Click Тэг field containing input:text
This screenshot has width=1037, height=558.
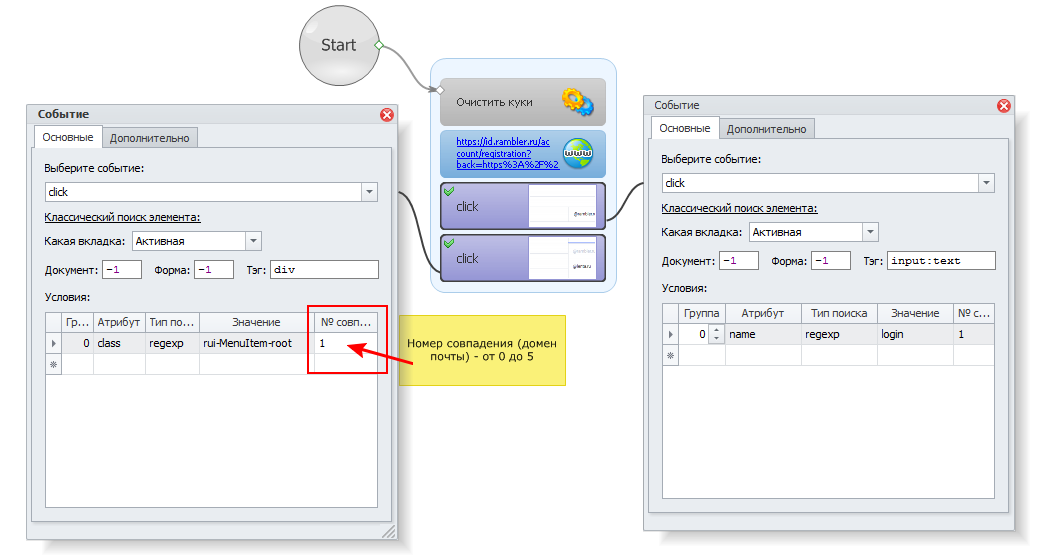pos(941,260)
